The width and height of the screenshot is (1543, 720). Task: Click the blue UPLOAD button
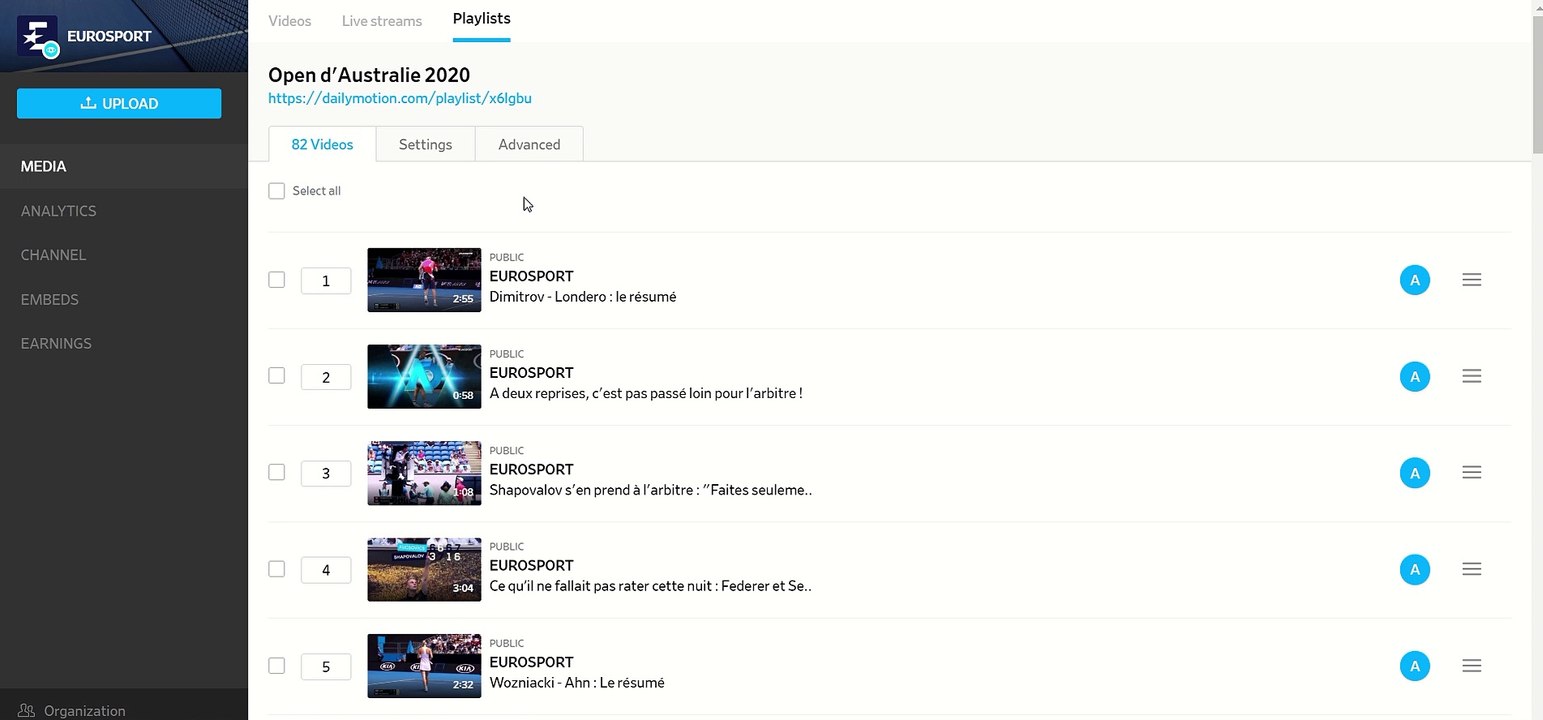coord(119,103)
